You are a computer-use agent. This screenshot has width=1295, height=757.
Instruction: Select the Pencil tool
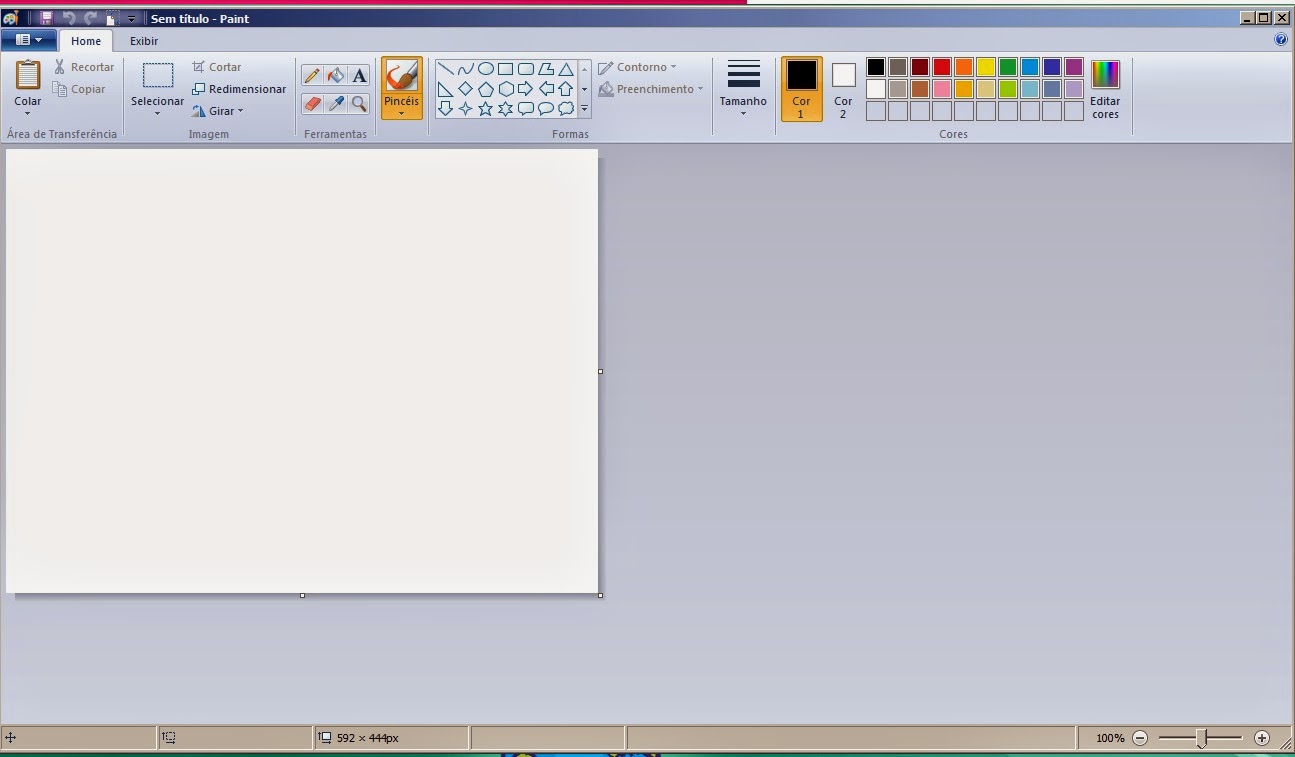(x=313, y=75)
